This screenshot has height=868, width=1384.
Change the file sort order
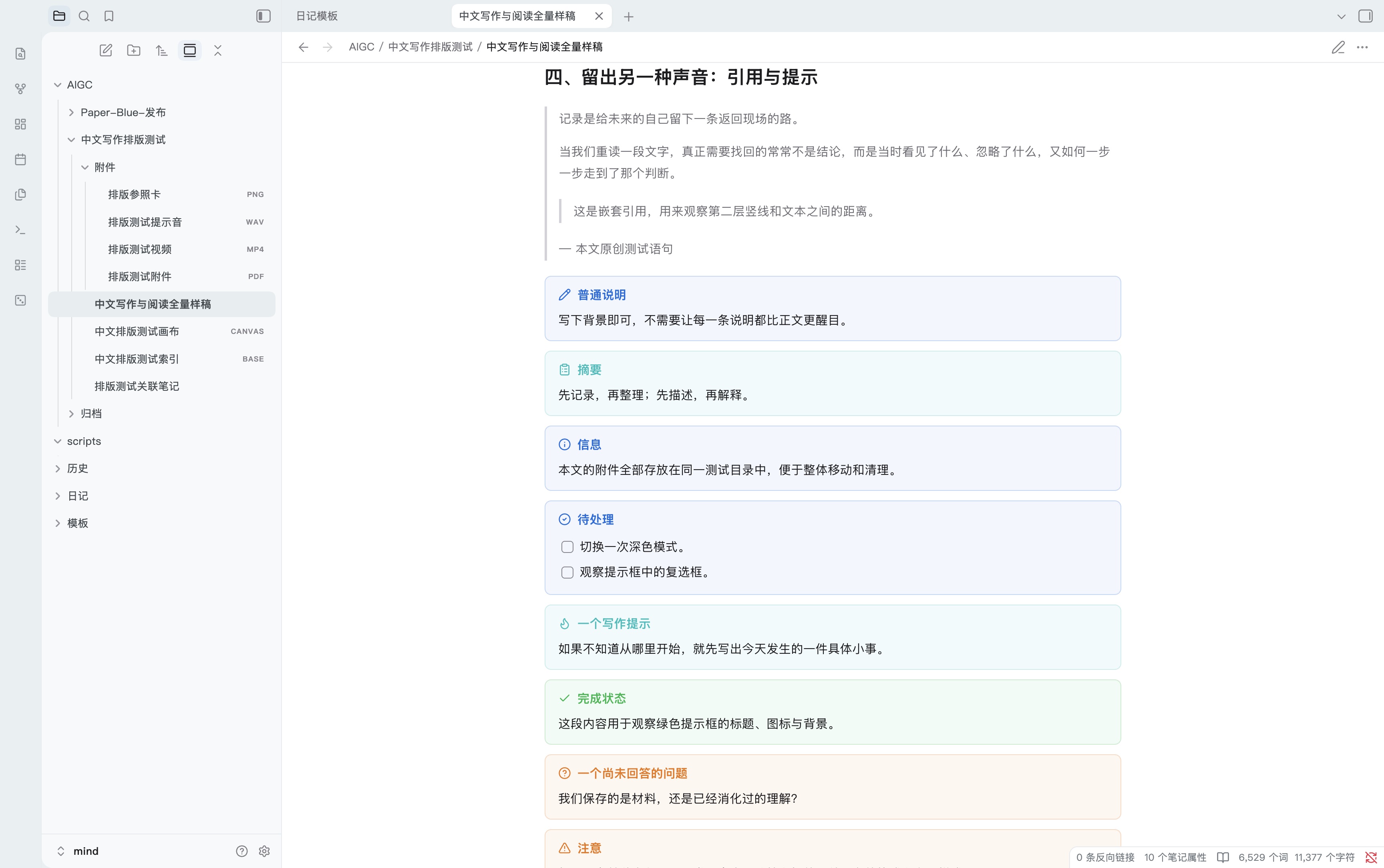[162, 50]
